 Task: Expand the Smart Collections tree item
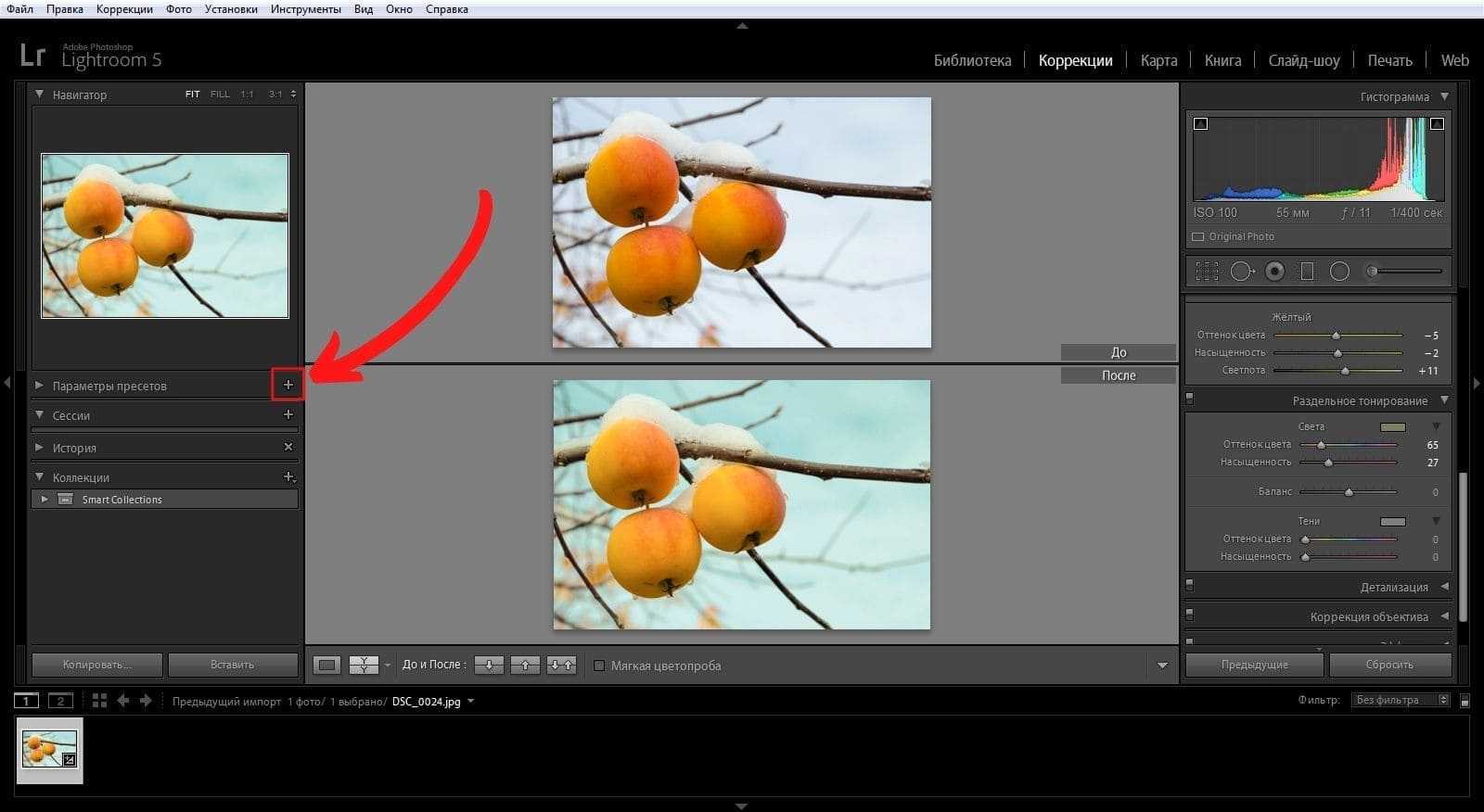tap(44, 499)
